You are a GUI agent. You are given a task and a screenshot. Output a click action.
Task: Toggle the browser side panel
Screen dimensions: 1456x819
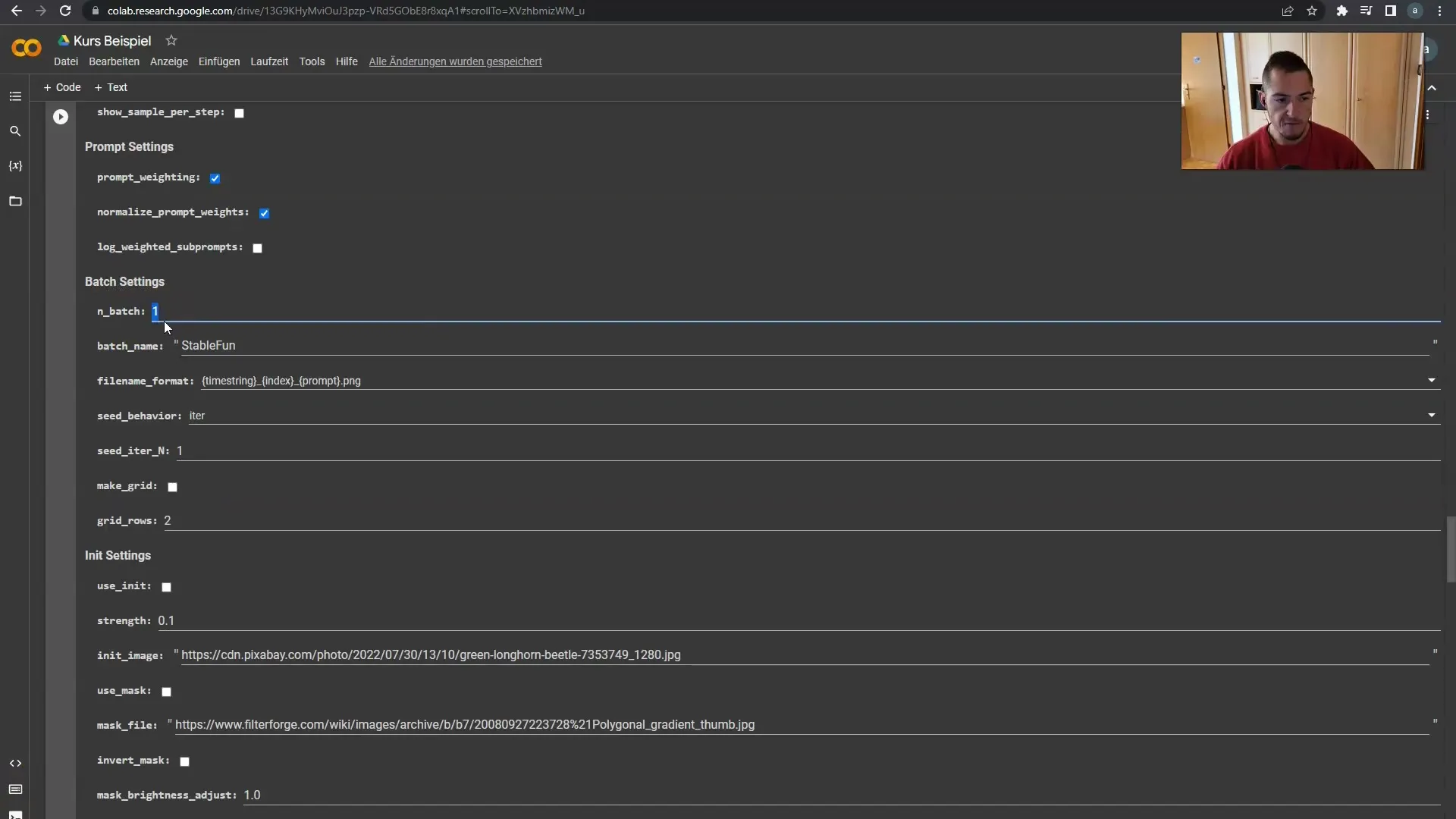(x=1390, y=11)
